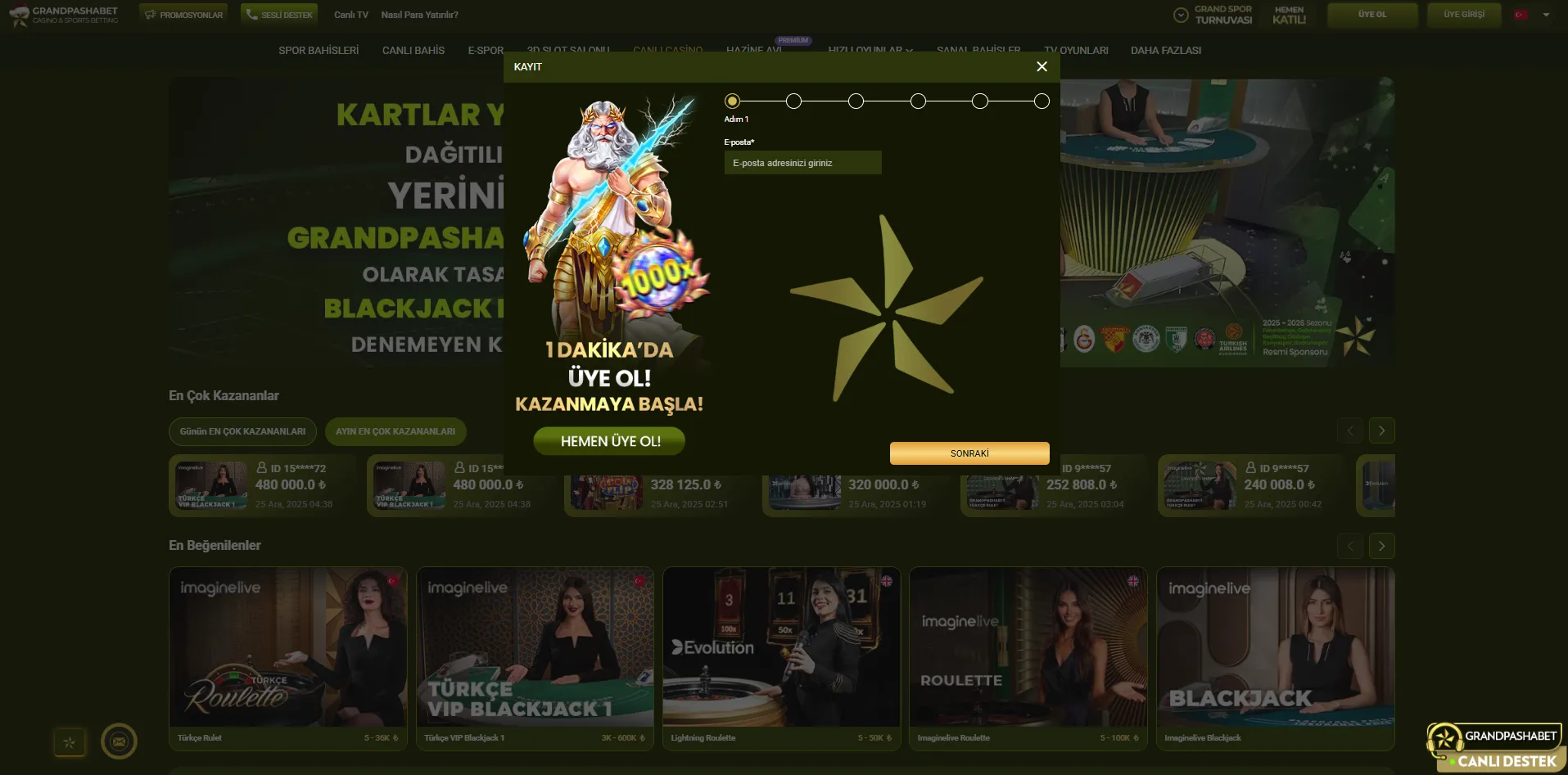Expand the language dropdown arrow
Screen dimensions: 1568x775
coord(1546,15)
